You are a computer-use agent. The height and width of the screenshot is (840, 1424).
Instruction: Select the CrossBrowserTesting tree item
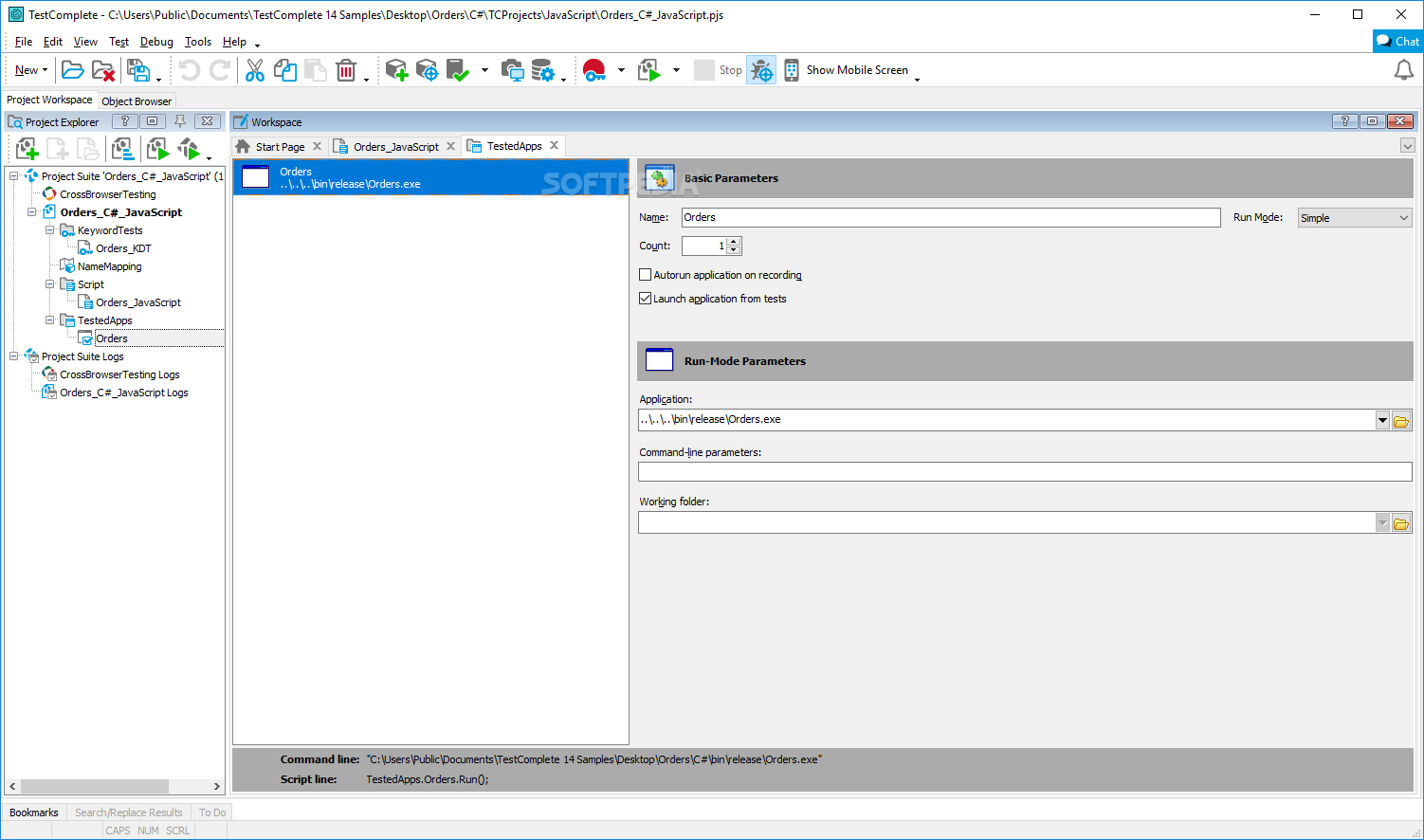tap(108, 194)
